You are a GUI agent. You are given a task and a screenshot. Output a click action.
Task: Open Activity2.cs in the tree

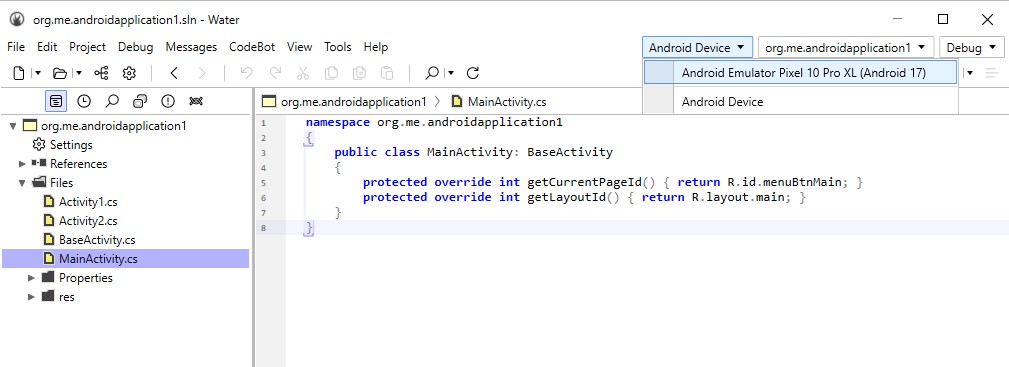(88, 221)
